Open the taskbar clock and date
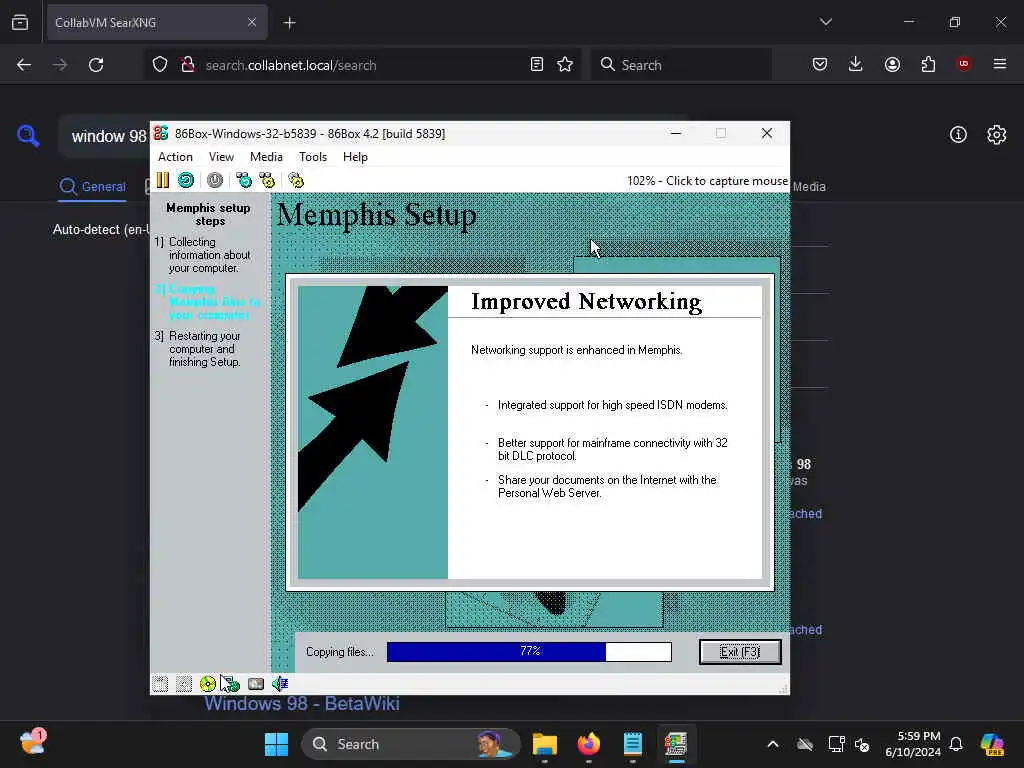 912,744
